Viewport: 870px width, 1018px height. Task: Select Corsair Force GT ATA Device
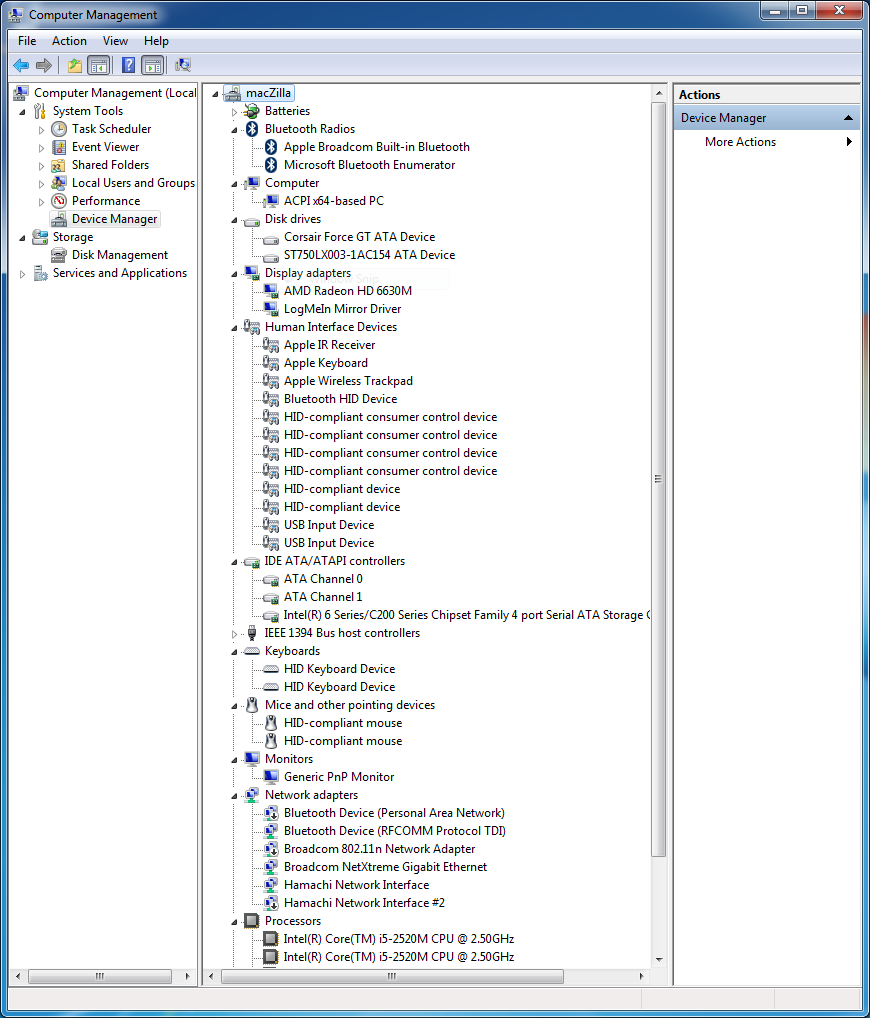pos(359,237)
